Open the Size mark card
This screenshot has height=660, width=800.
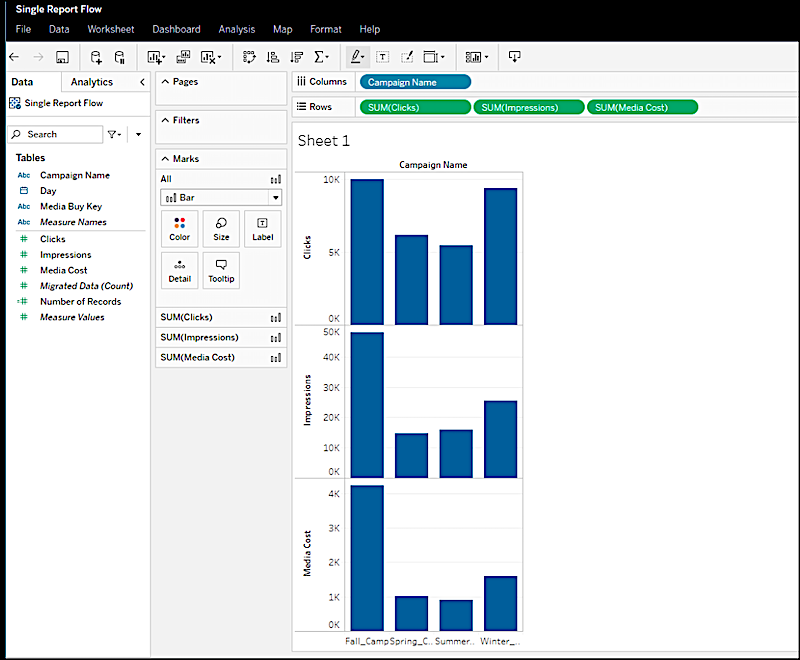click(221, 229)
